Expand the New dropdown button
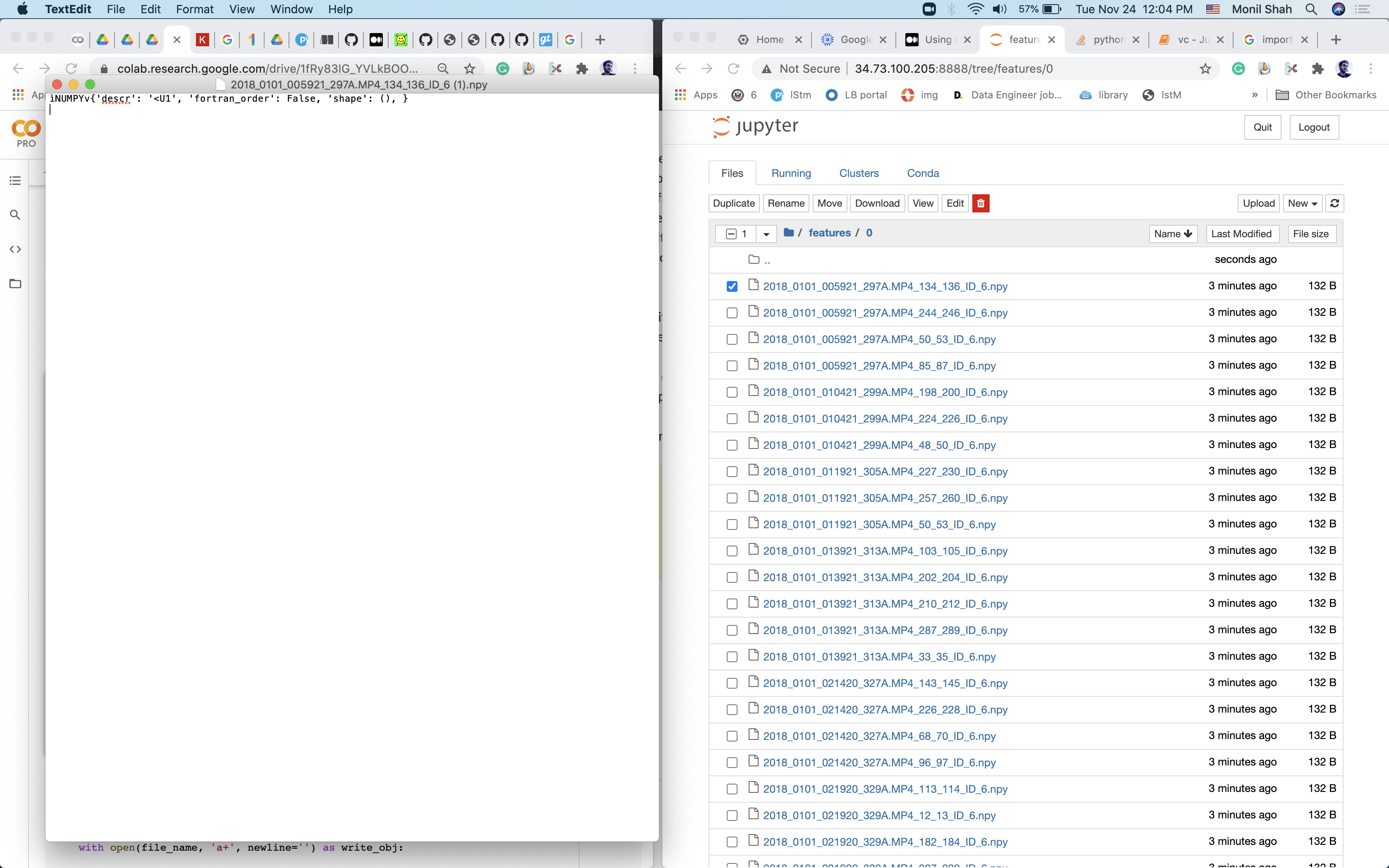1389x868 pixels. 1302,203
